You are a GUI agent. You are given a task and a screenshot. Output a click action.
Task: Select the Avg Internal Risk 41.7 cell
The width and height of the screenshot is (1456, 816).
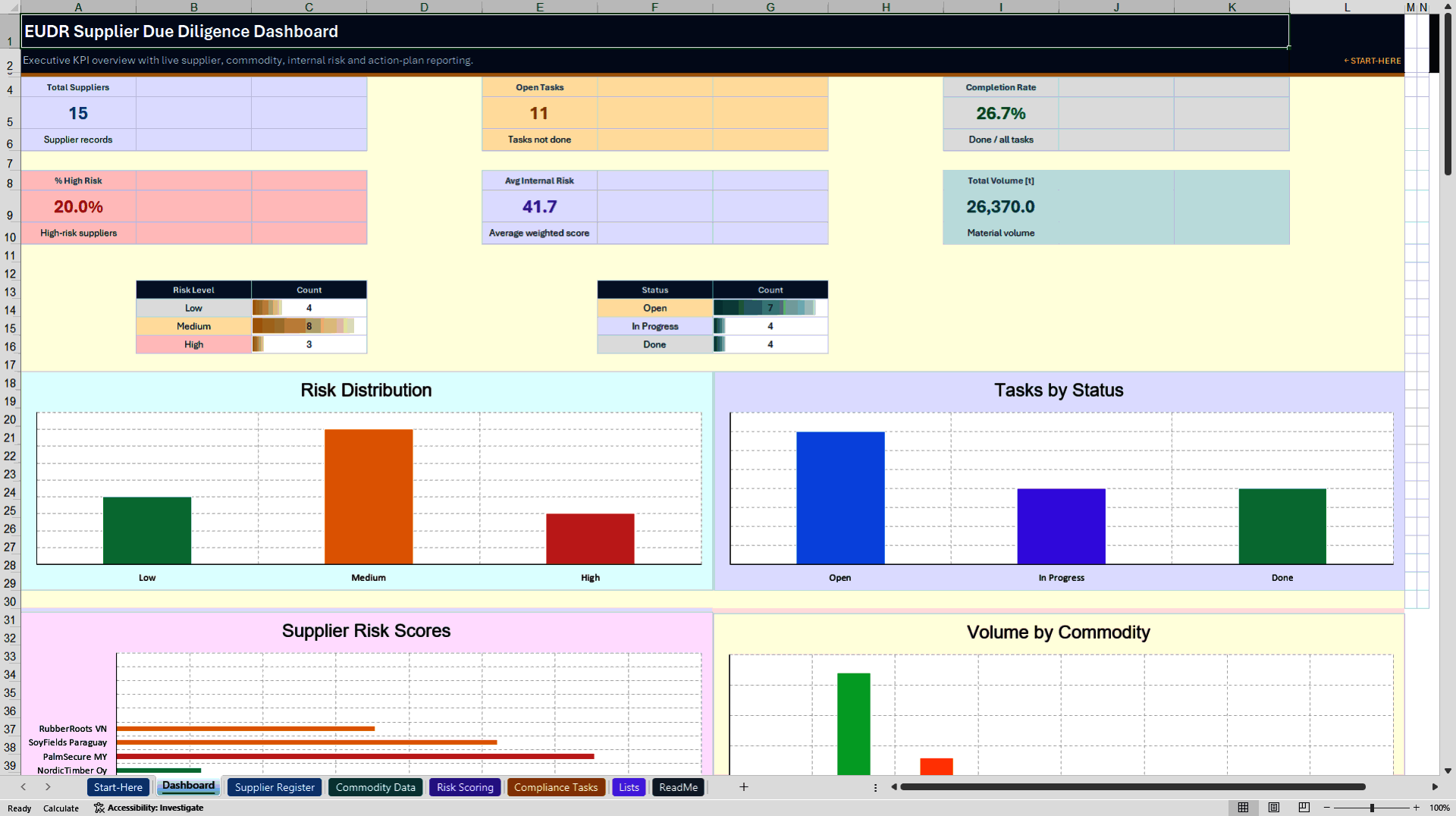pos(539,206)
